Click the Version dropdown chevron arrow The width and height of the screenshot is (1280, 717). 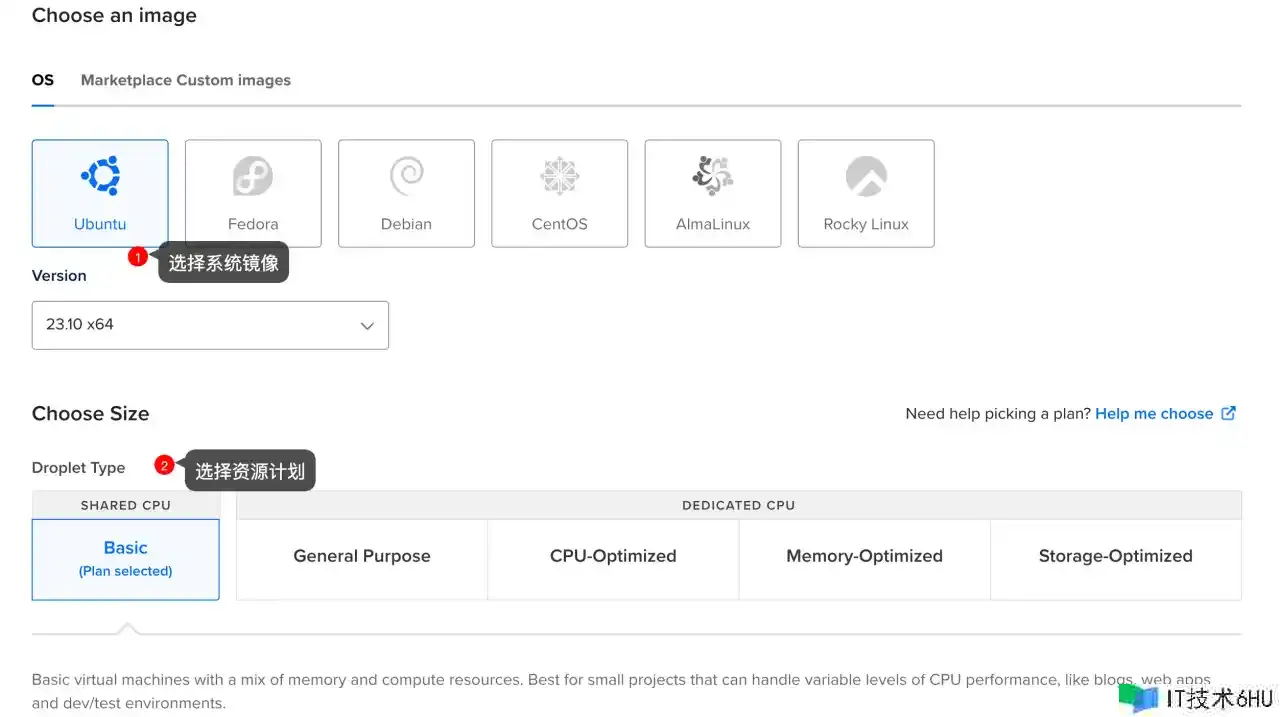point(367,326)
